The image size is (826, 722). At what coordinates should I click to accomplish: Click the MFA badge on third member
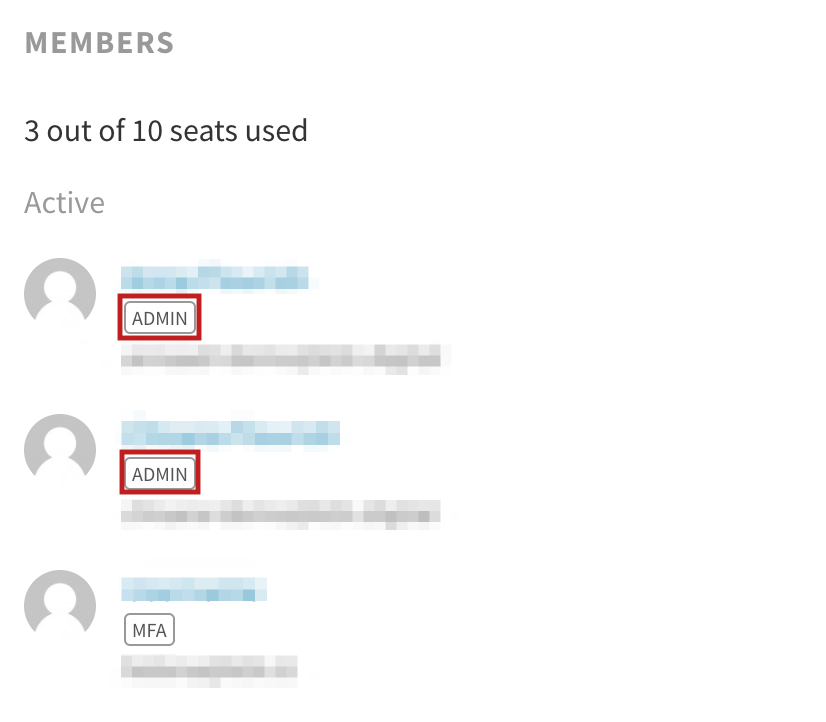point(149,629)
